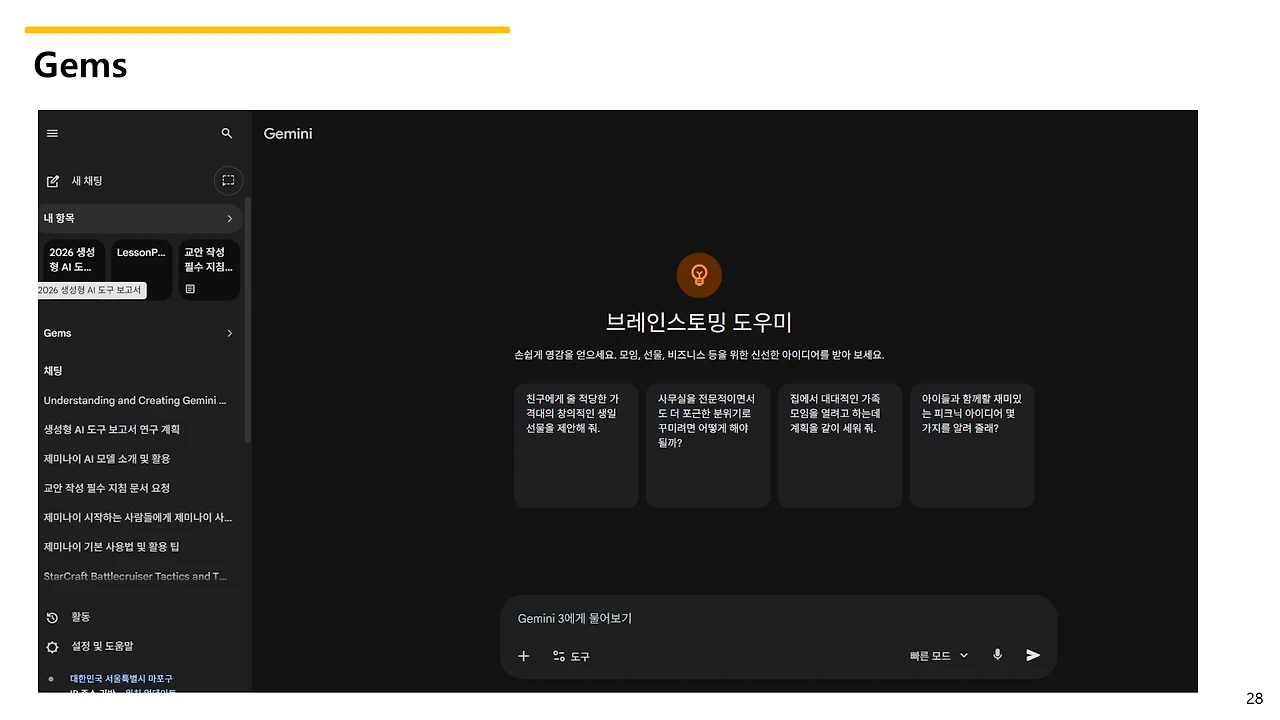The width and height of the screenshot is (1280, 720).
Task: Click the 브레인스토밍 도우미 lightbulb icon
Action: (x=699, y=275)
